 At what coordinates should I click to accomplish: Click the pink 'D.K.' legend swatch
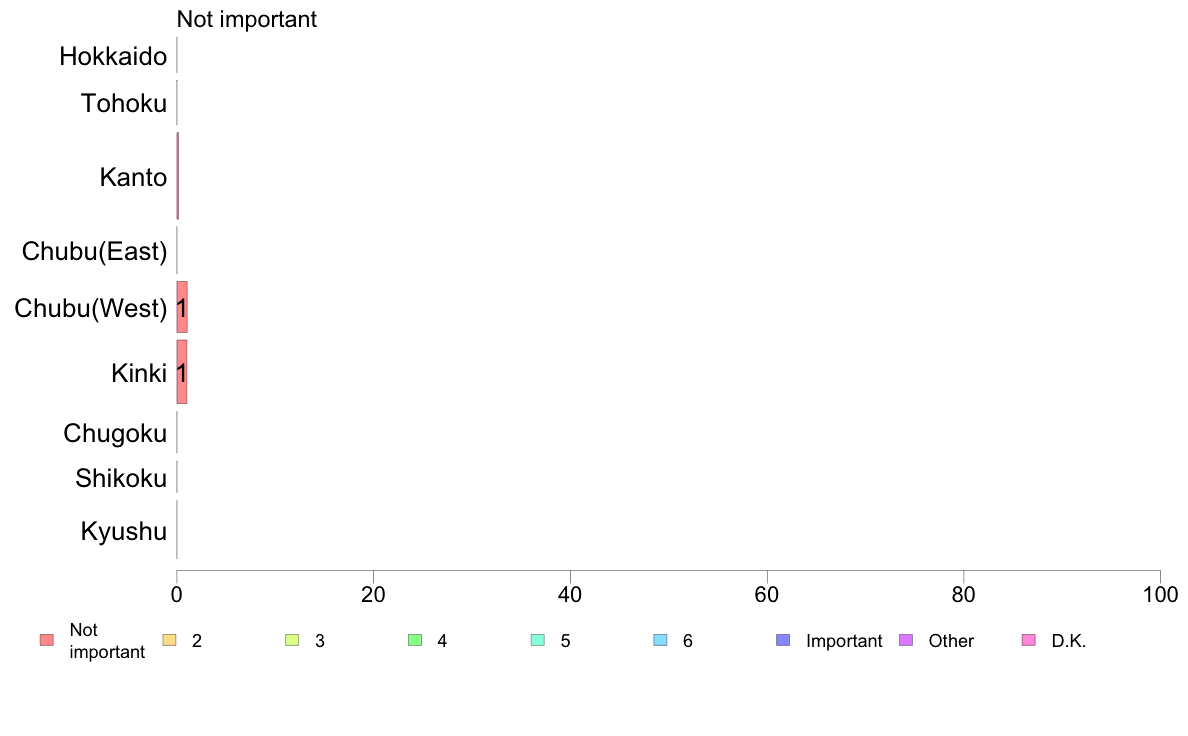pyautogui.click(x=1029, y=640)
